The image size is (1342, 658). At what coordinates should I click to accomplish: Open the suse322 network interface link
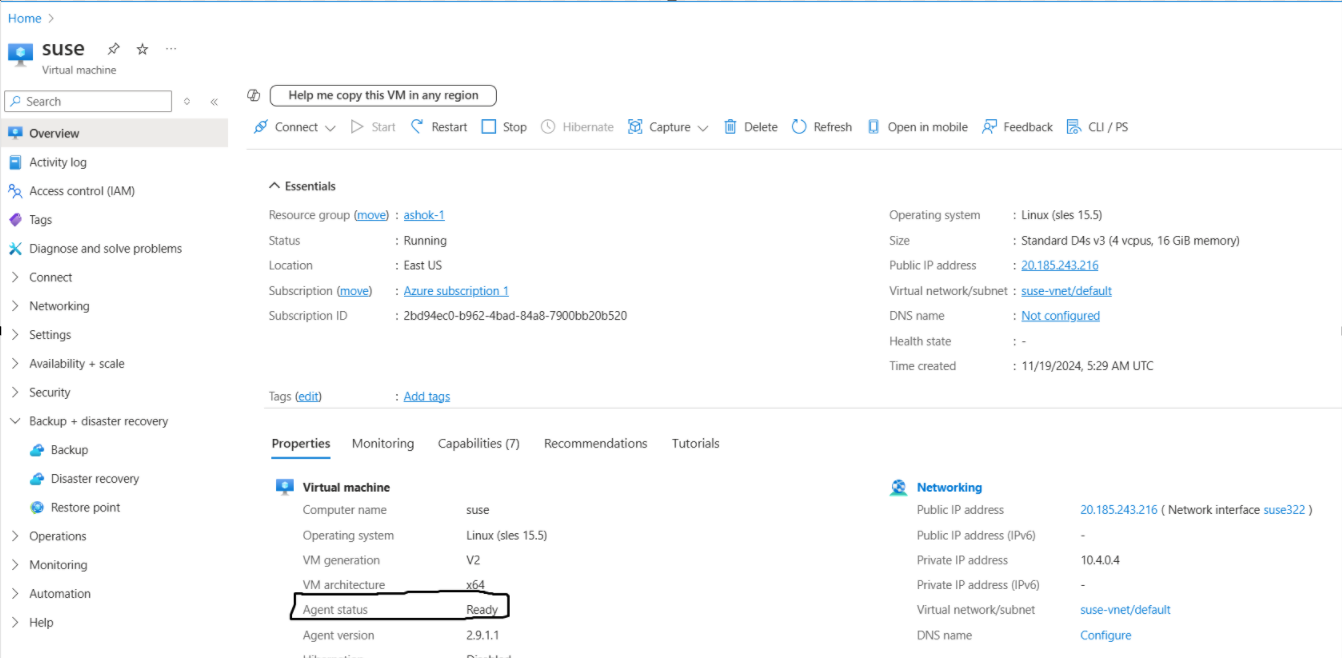(1285, 510)
